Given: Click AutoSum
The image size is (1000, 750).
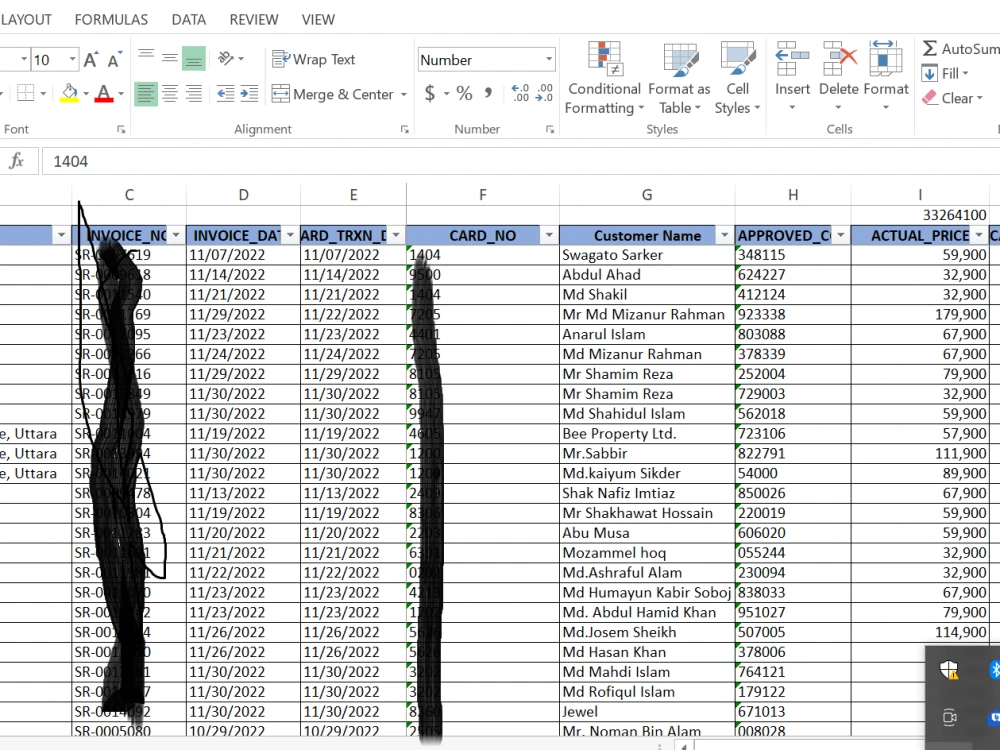Looking at the screenshot, I should 960,49.
